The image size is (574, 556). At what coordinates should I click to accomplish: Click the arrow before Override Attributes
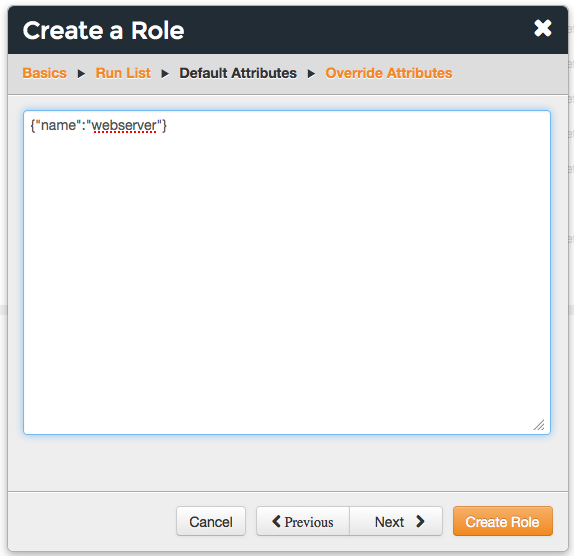(x=311, y=74)
